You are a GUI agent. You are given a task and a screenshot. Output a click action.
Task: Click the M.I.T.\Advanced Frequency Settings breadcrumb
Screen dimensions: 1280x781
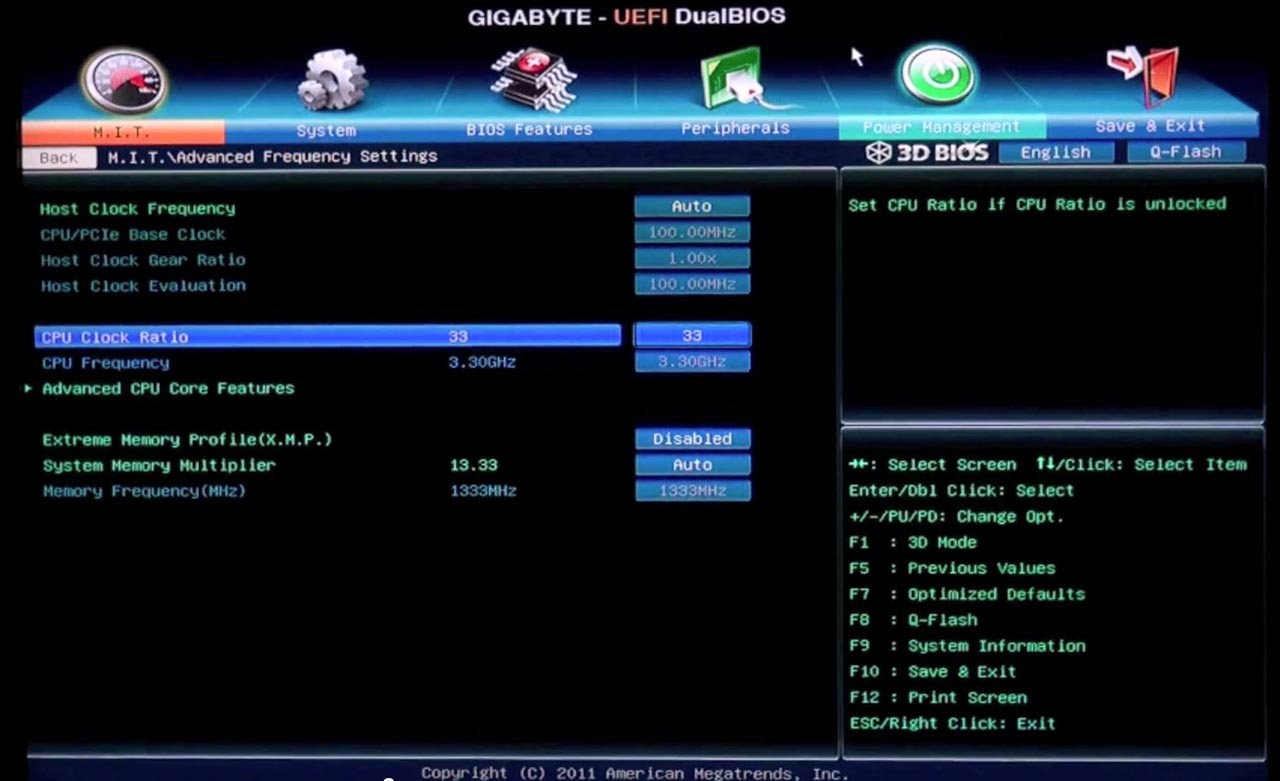(x=272, y=157)
